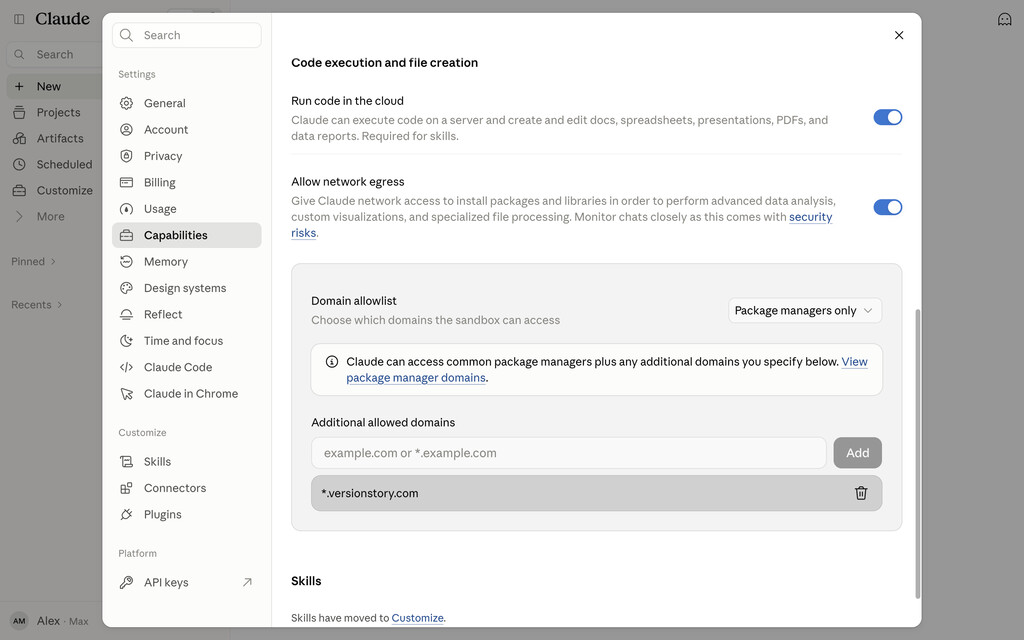This screenshot has width=1024, height=640.
Task: Click the API keys key icon
Action: (127, 583)
